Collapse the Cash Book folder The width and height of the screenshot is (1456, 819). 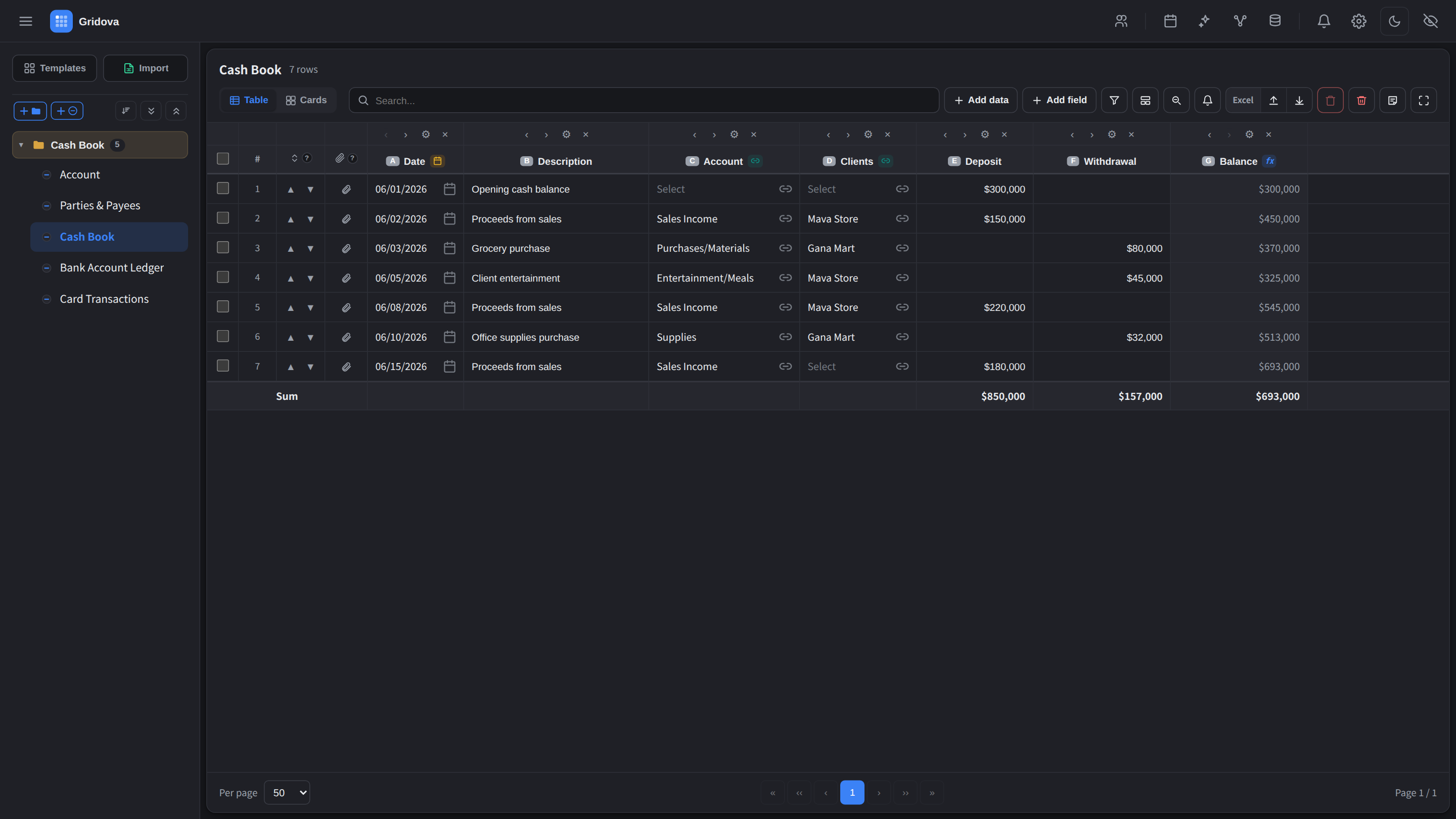(21, 145)
